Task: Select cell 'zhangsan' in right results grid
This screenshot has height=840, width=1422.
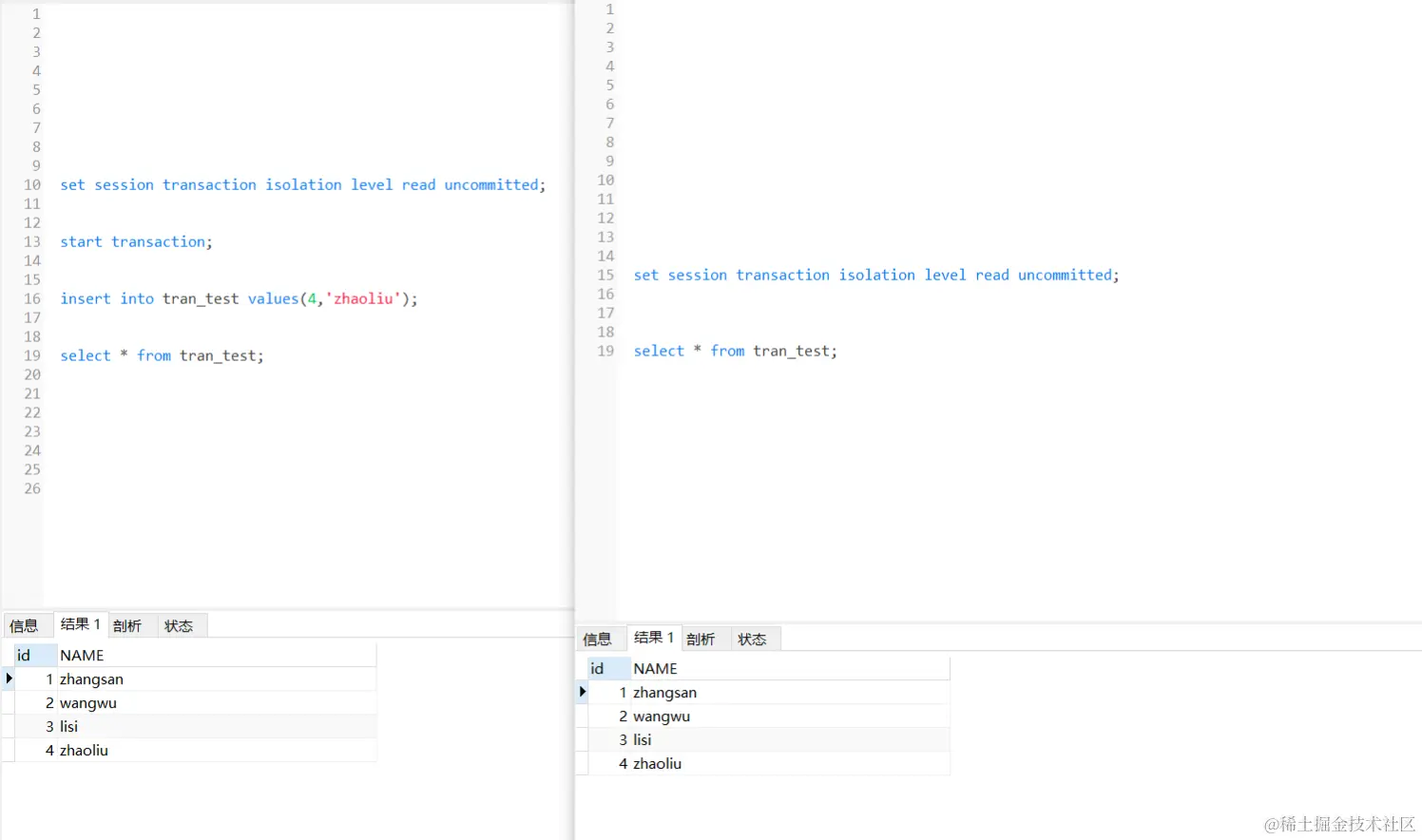Action: [790, 693]
